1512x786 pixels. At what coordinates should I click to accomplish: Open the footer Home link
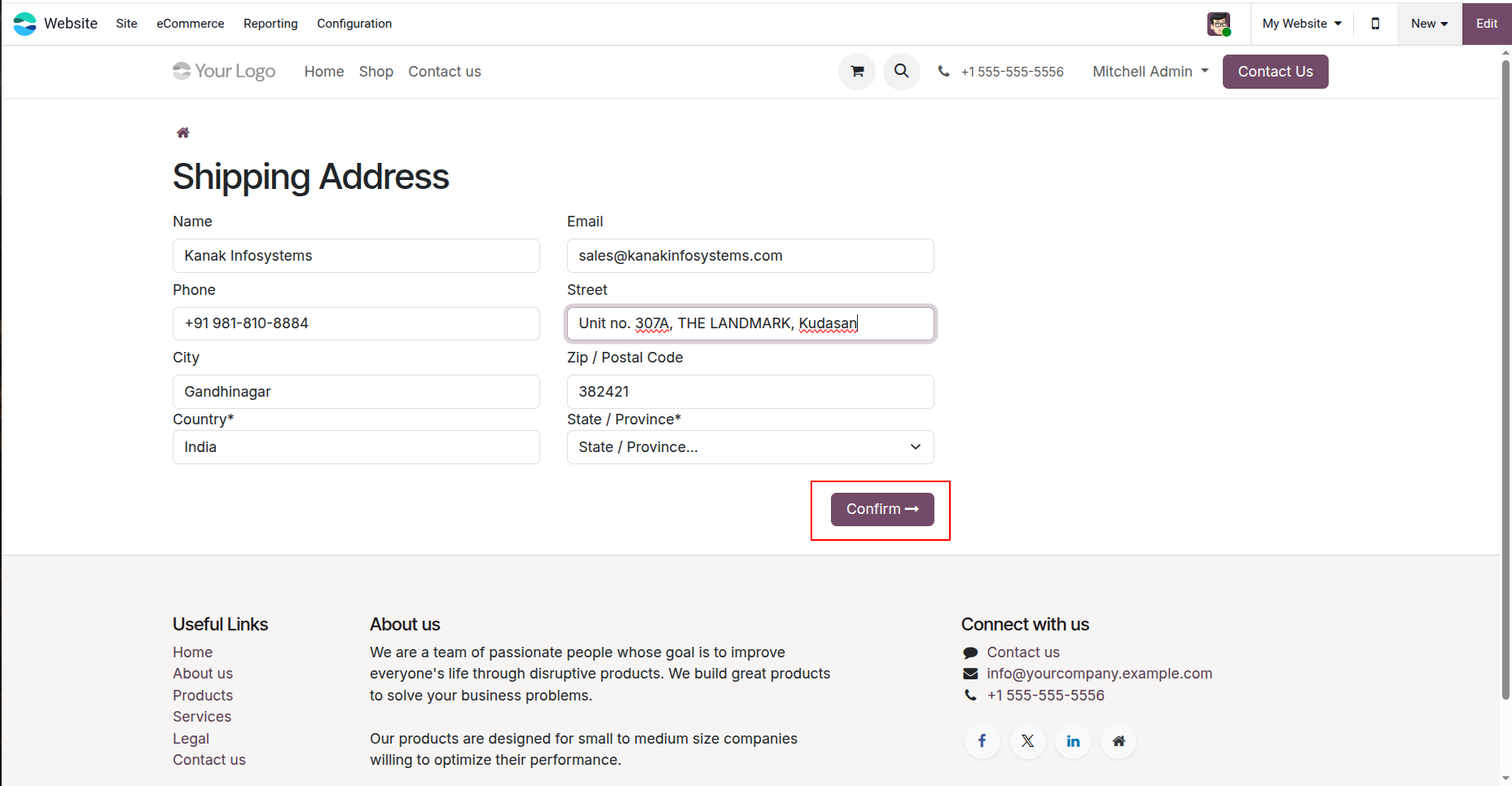(192, 652)
